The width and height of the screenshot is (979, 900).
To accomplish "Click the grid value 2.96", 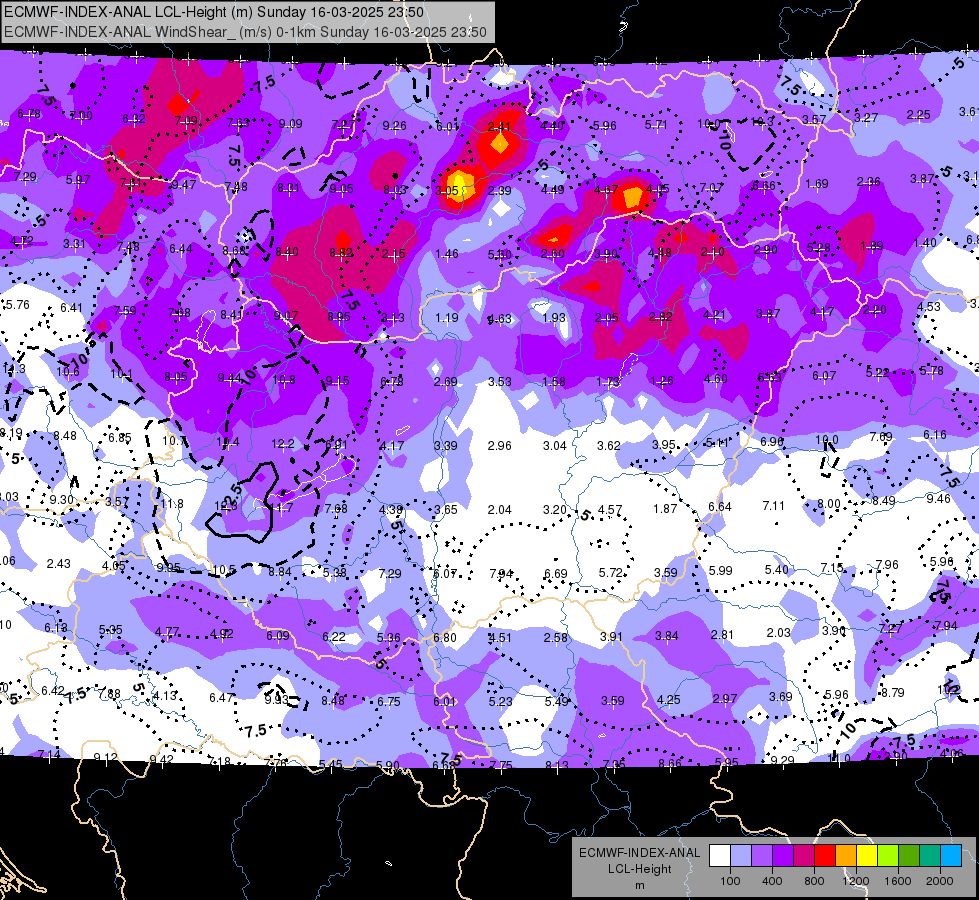I will (x=499, y=445).
